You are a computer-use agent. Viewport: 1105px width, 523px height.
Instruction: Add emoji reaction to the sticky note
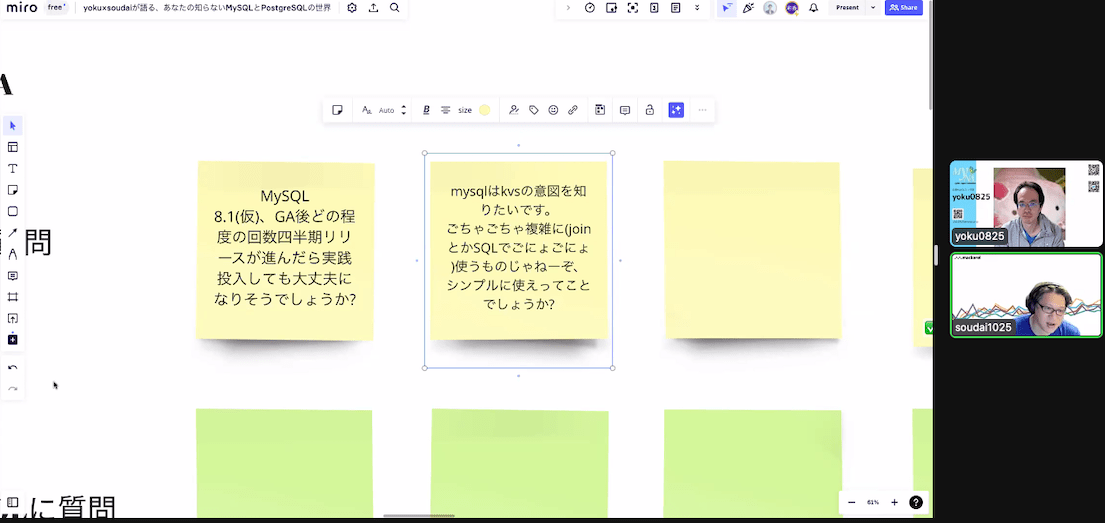tap(553, 110)
